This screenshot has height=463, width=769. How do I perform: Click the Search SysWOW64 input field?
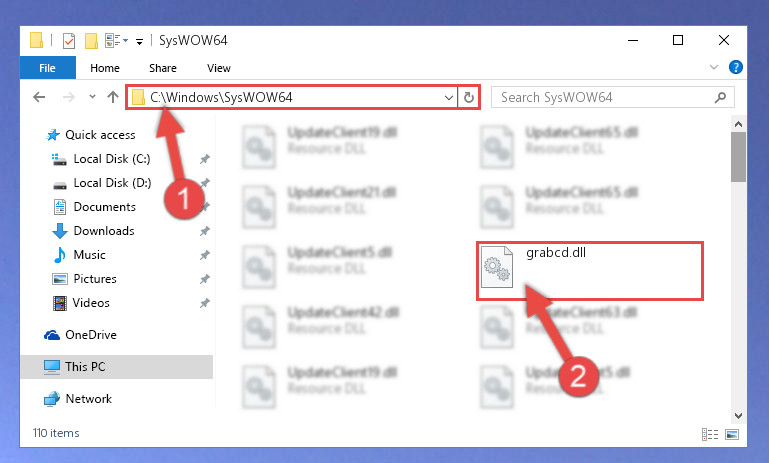613,97
